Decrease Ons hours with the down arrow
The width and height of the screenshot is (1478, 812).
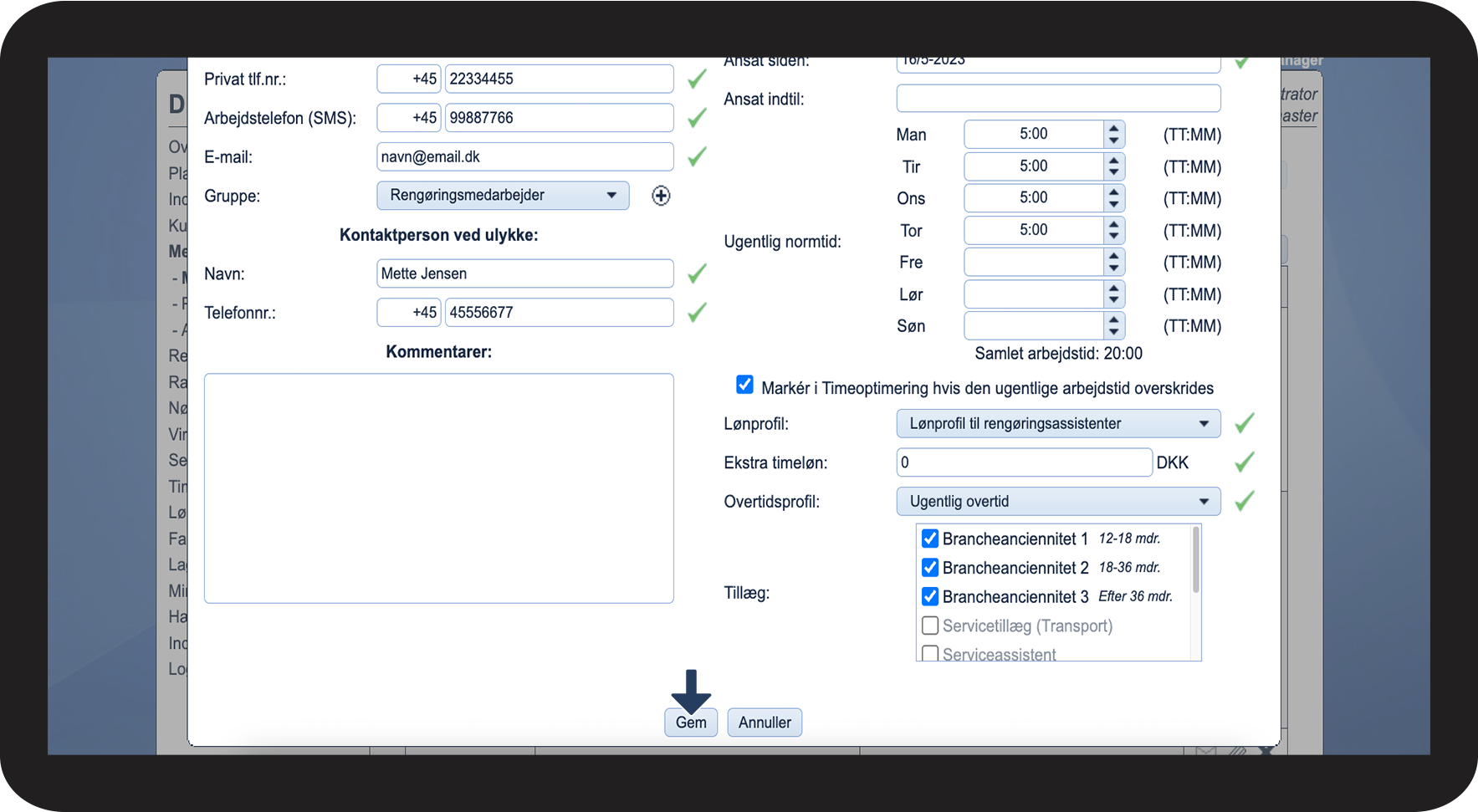tap(1113, 205)
